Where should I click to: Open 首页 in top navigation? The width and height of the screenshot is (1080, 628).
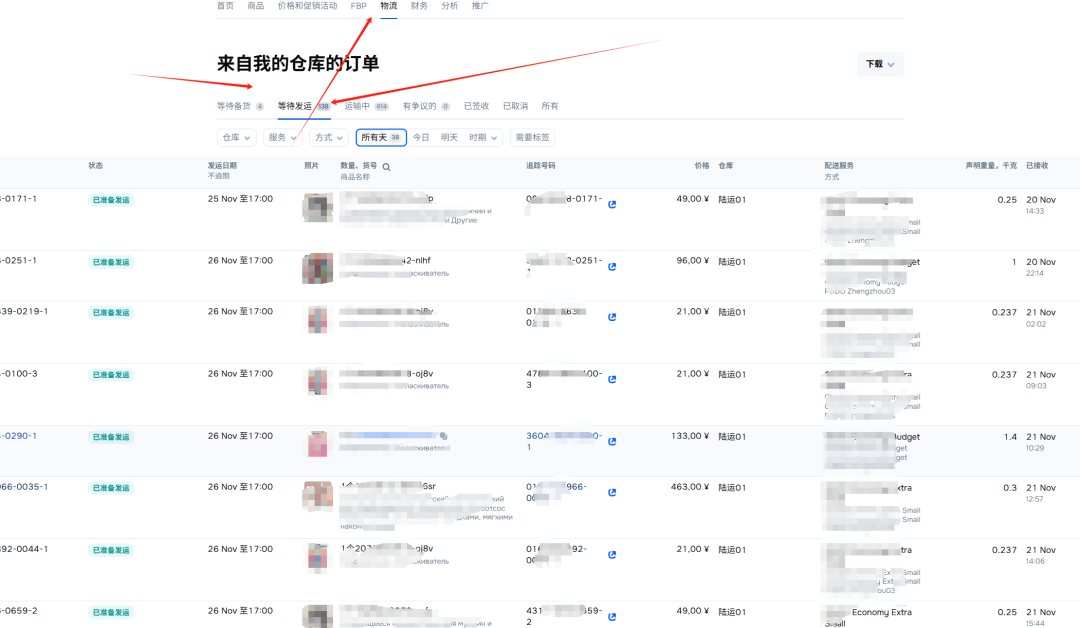pyautogui.click(x=225, y=6)
